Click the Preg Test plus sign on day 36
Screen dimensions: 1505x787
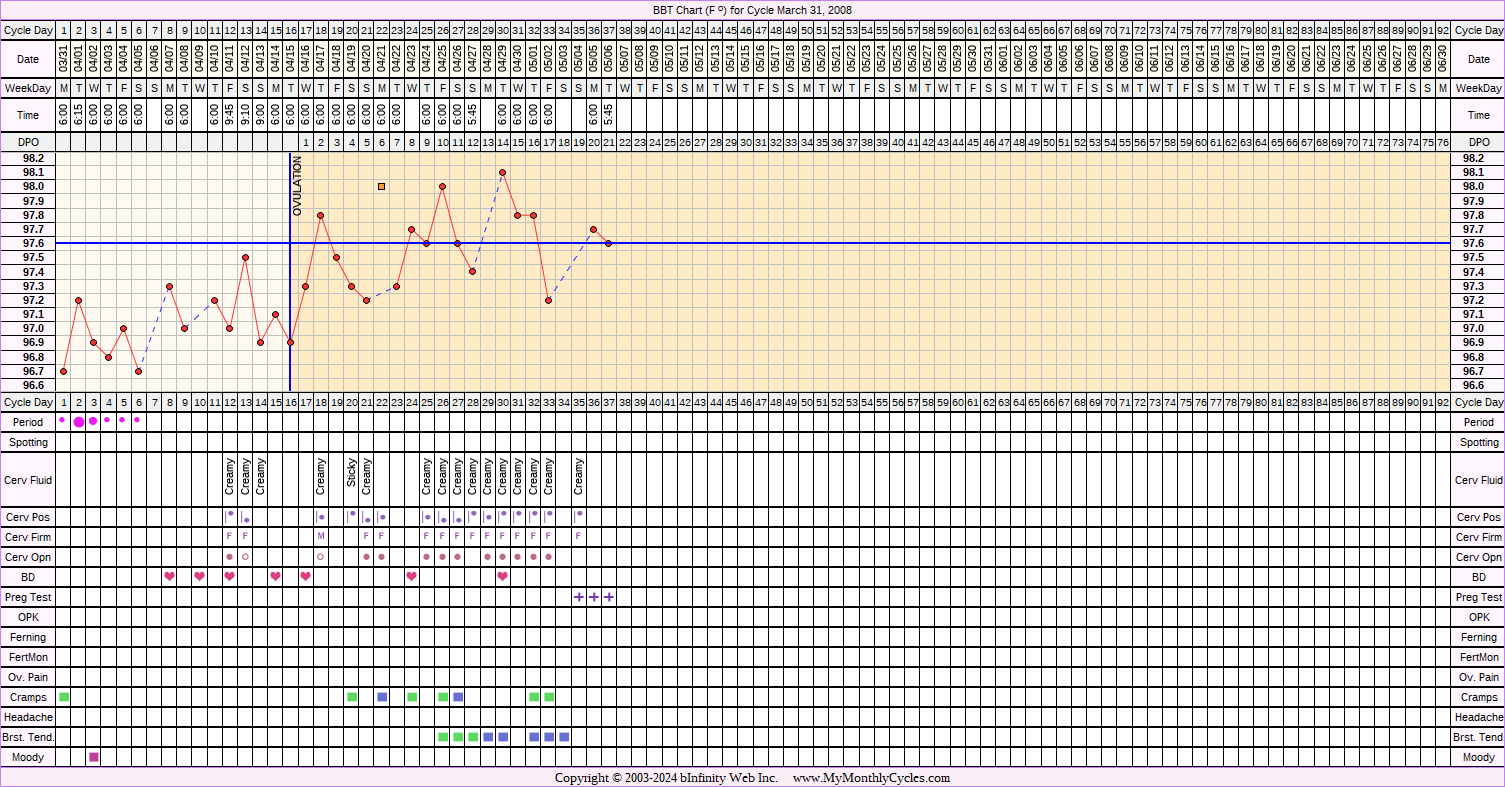(593, 597)
